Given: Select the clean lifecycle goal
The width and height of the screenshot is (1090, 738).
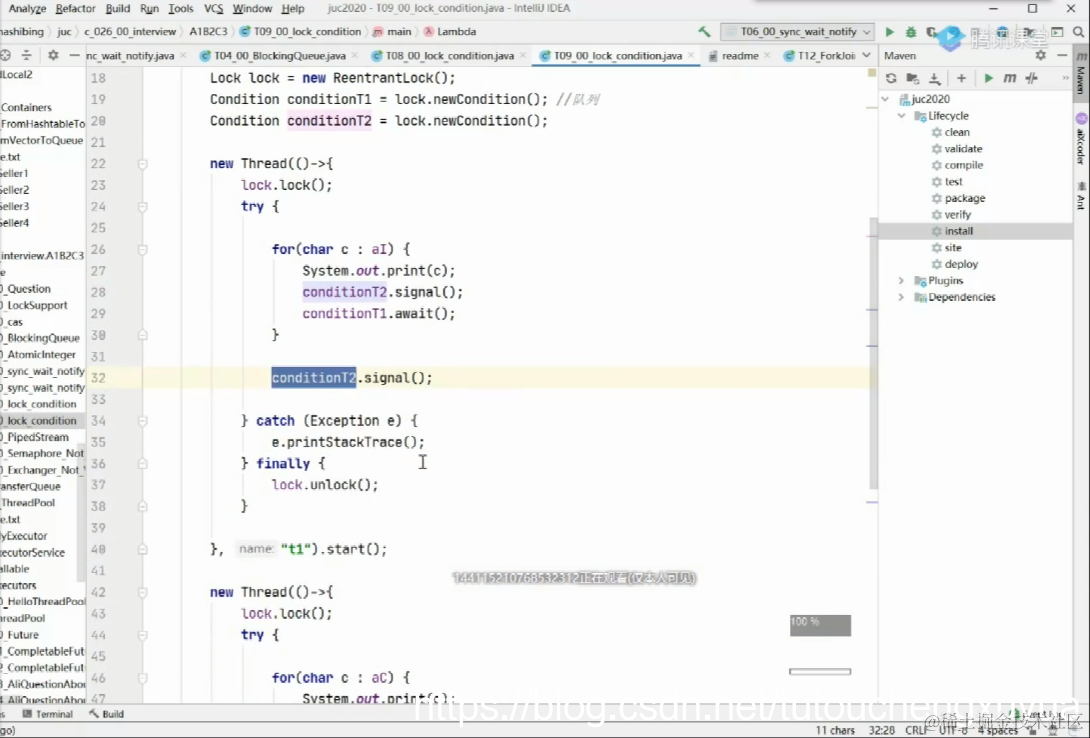Looking at the screenshot, I should pos(957,132).
